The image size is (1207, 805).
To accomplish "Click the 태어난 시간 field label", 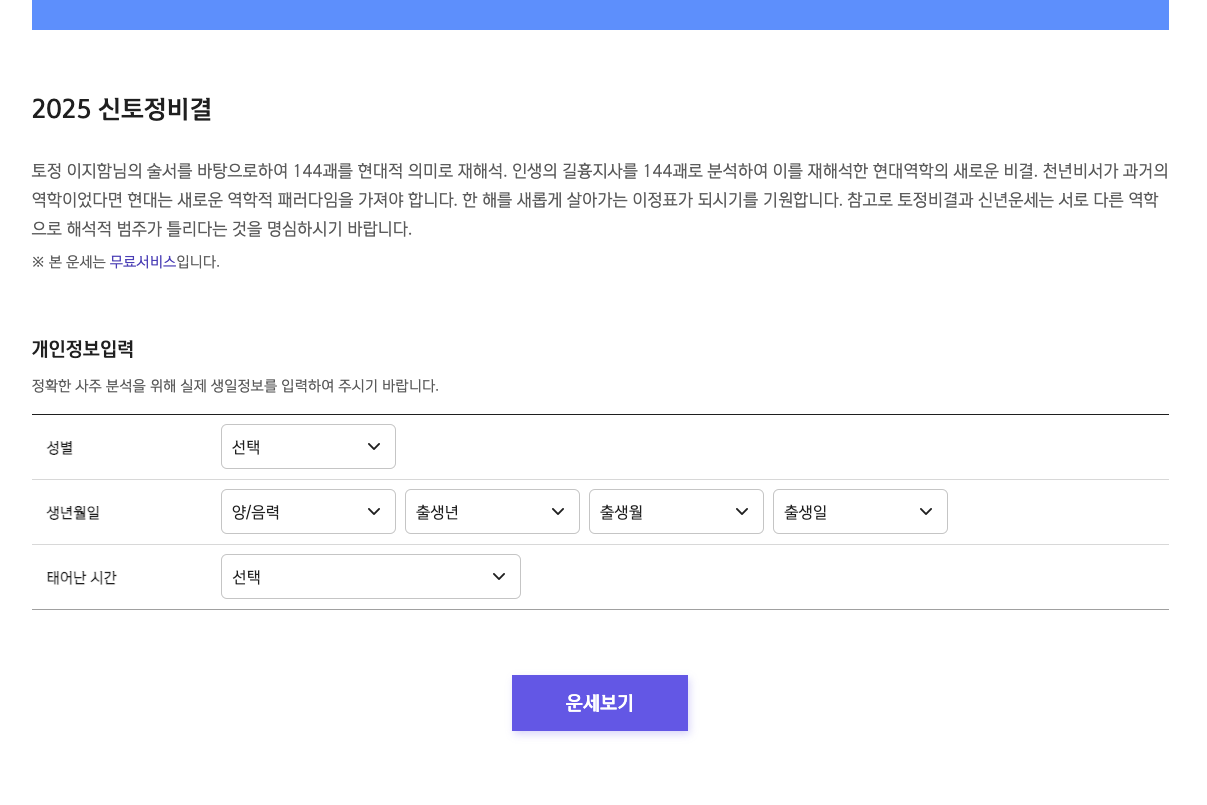I will pyautogui.click(x=82, y=576).
